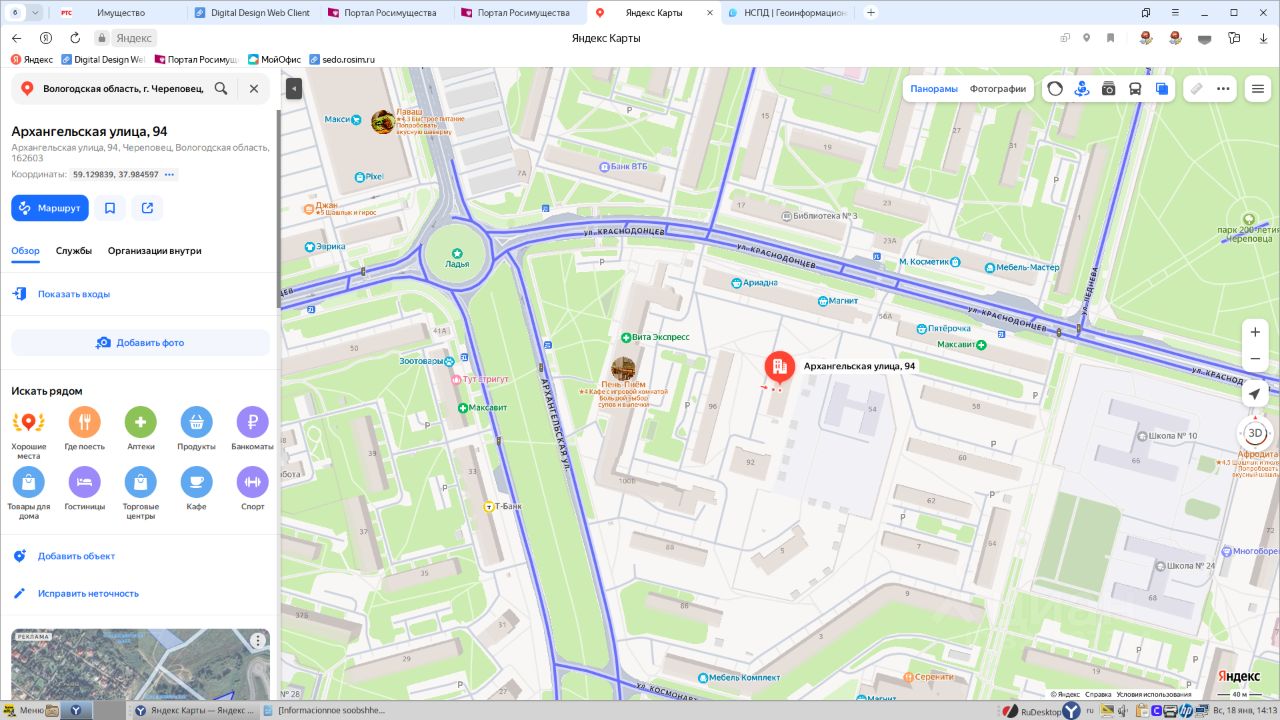Search nearby Продукты

(x=197, y=429)
